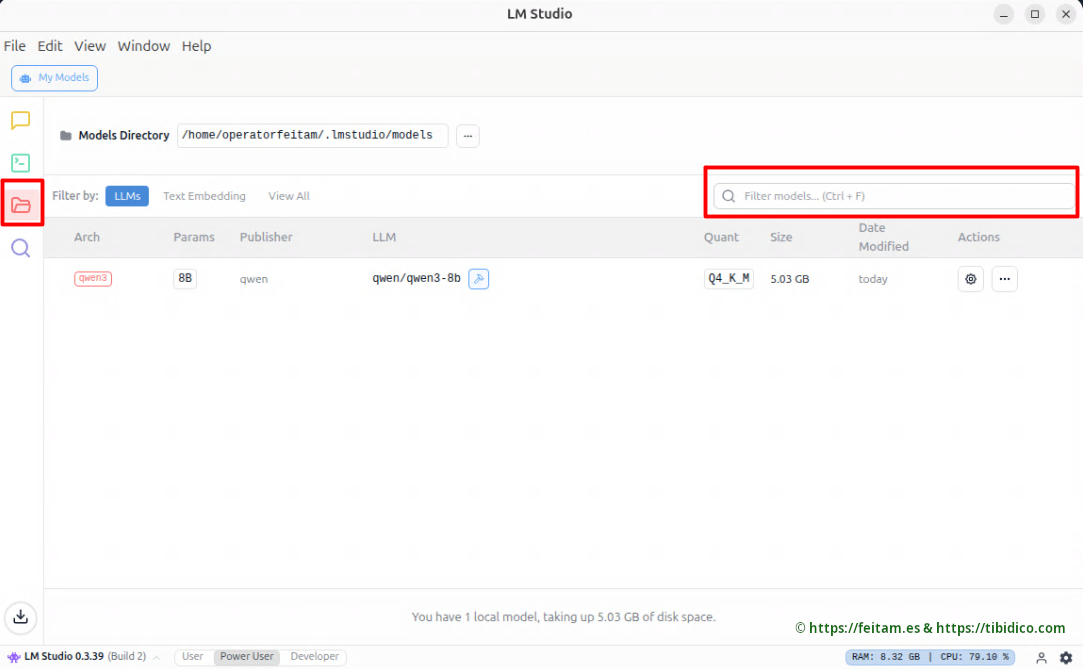
Task: Open the File menu
Action: (x=15, y=46)
